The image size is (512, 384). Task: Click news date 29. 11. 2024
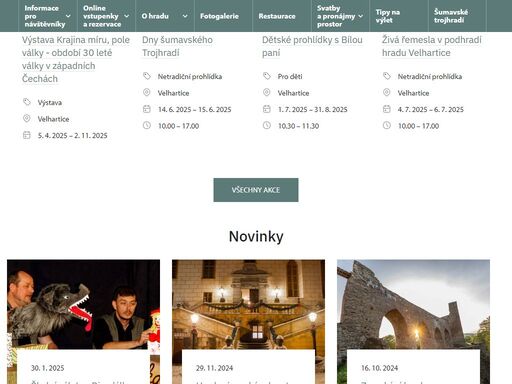pyautogui.click(x=214, y=368)
